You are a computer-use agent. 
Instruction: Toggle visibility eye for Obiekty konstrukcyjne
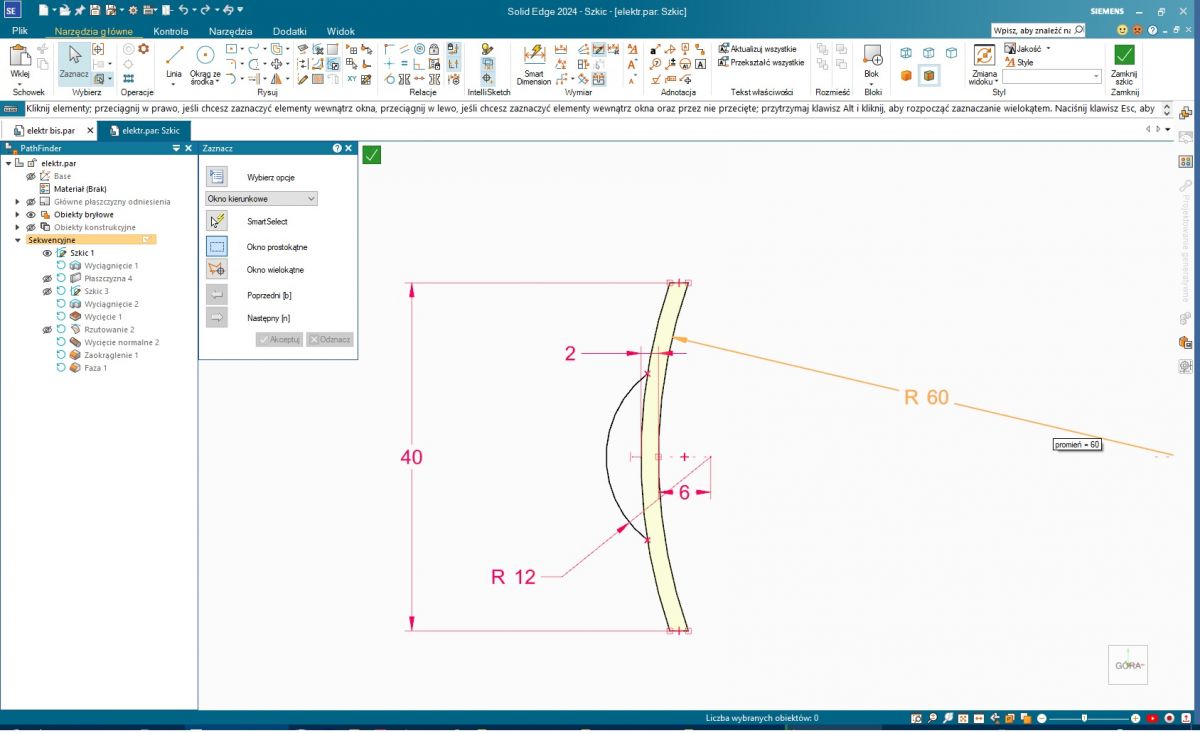[x=31, y=227]
